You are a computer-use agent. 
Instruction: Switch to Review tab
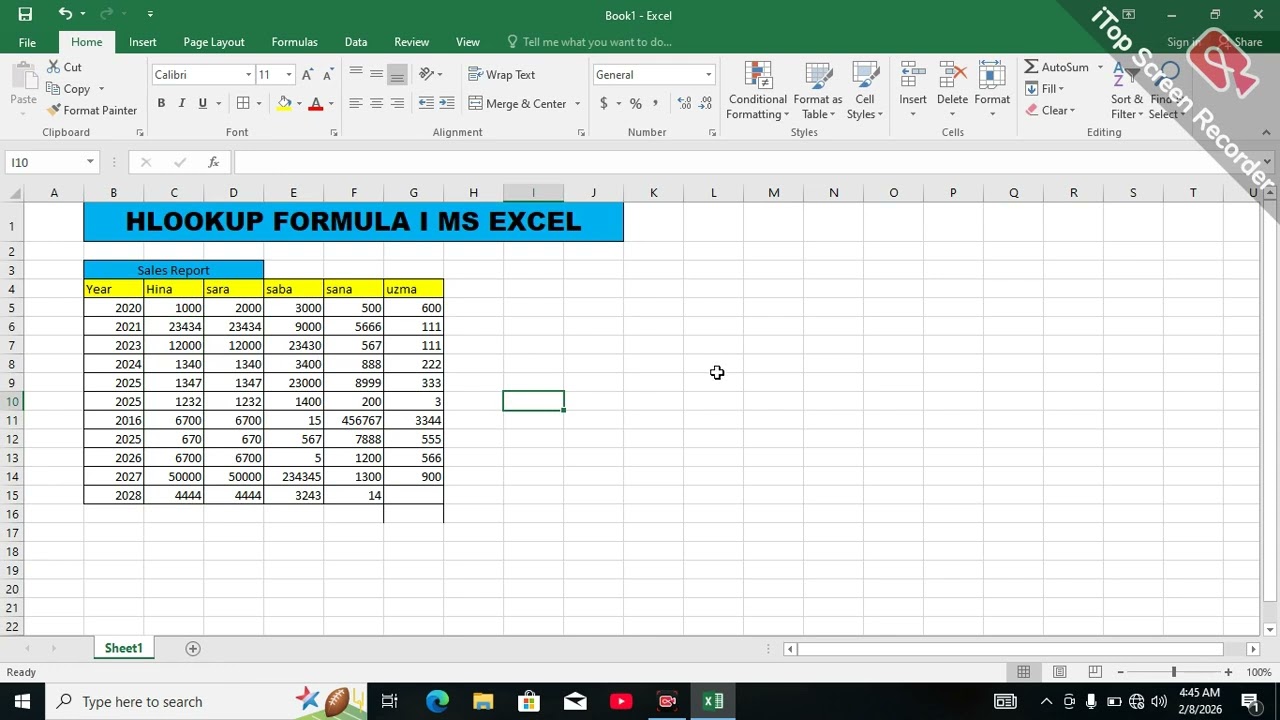[411, 42]
